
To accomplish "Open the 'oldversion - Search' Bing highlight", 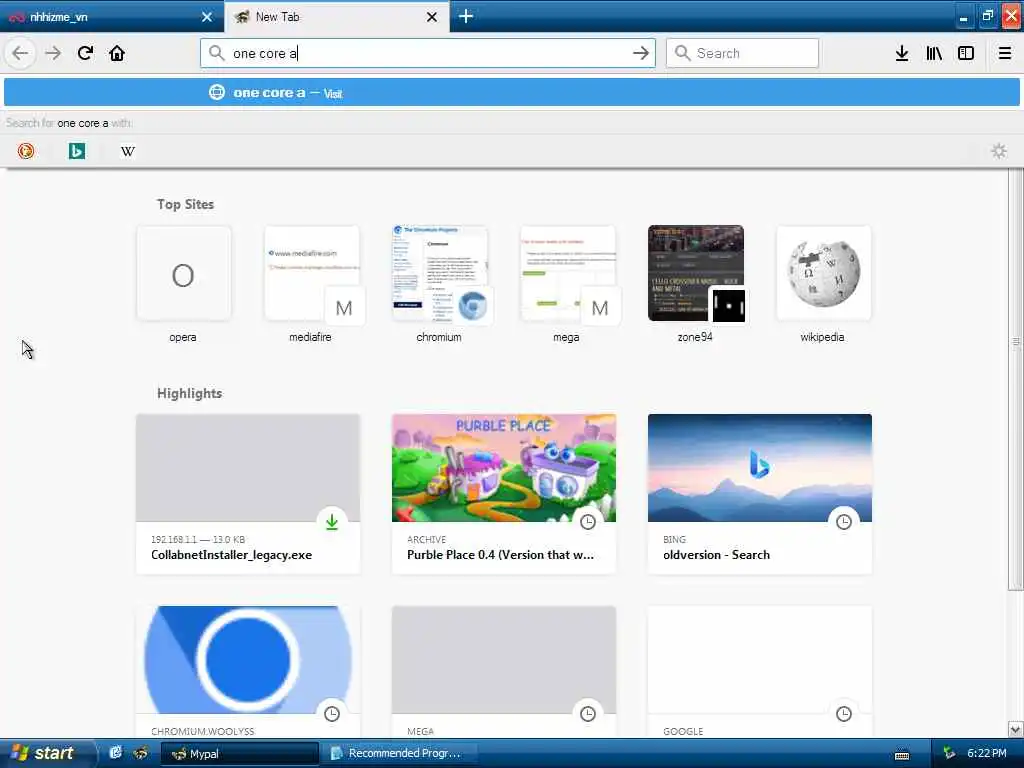I will [760, 494].
